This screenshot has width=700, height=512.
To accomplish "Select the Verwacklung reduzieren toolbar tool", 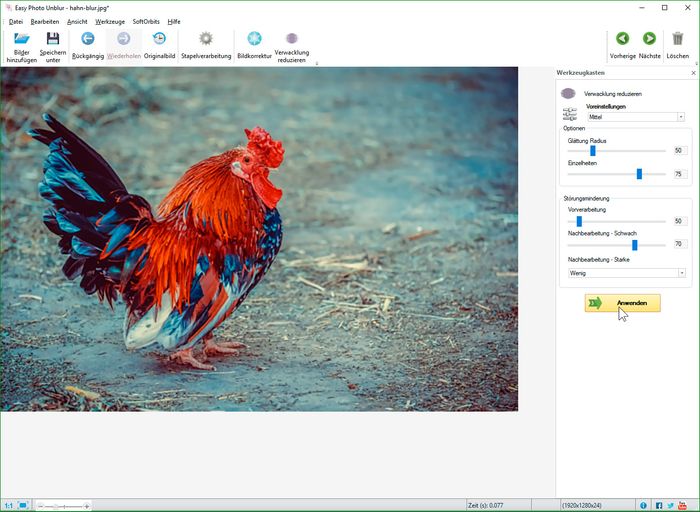I will [291, 39].
